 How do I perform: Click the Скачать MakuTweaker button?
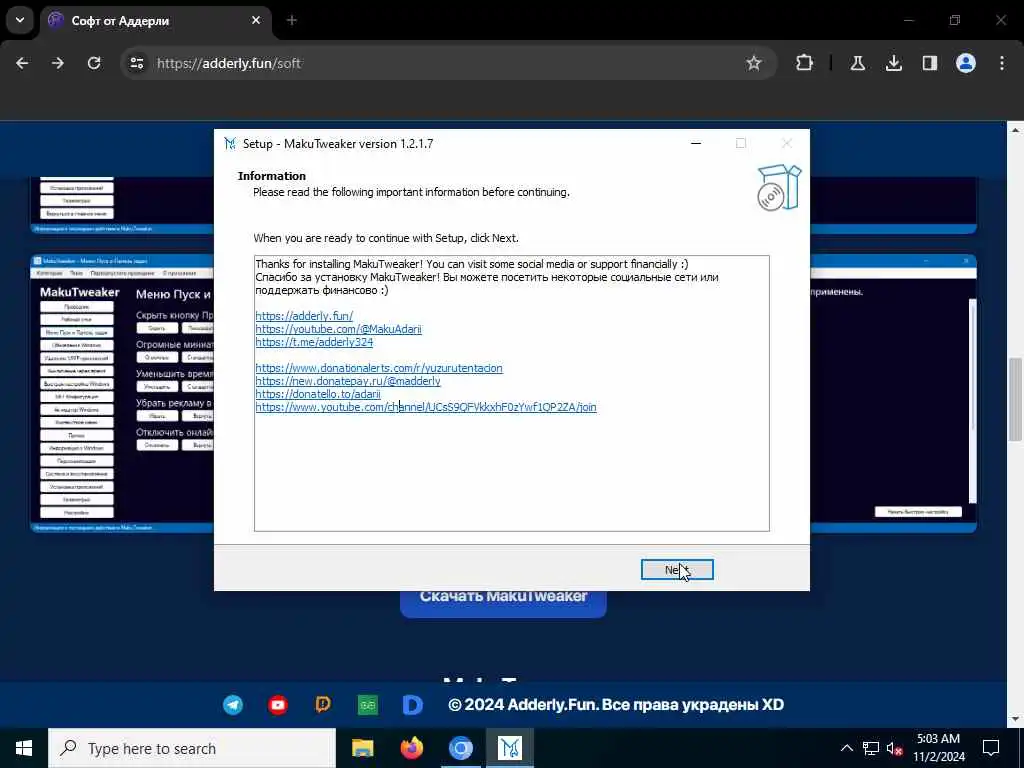point(503,602)
